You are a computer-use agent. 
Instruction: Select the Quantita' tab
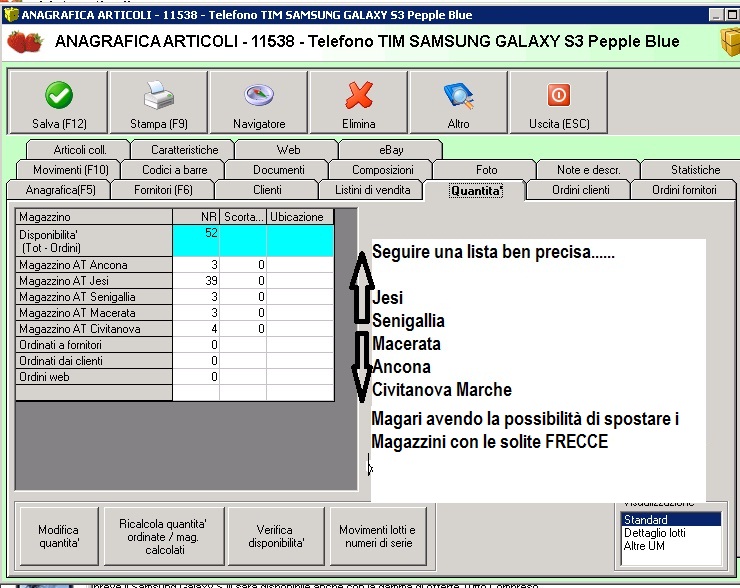tap(476, 190)
